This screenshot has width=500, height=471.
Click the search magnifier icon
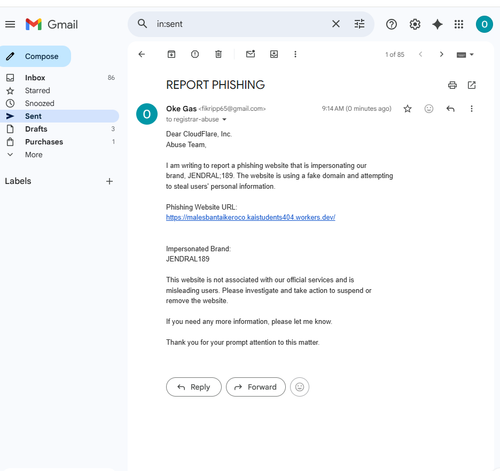[x=142, y=24]
